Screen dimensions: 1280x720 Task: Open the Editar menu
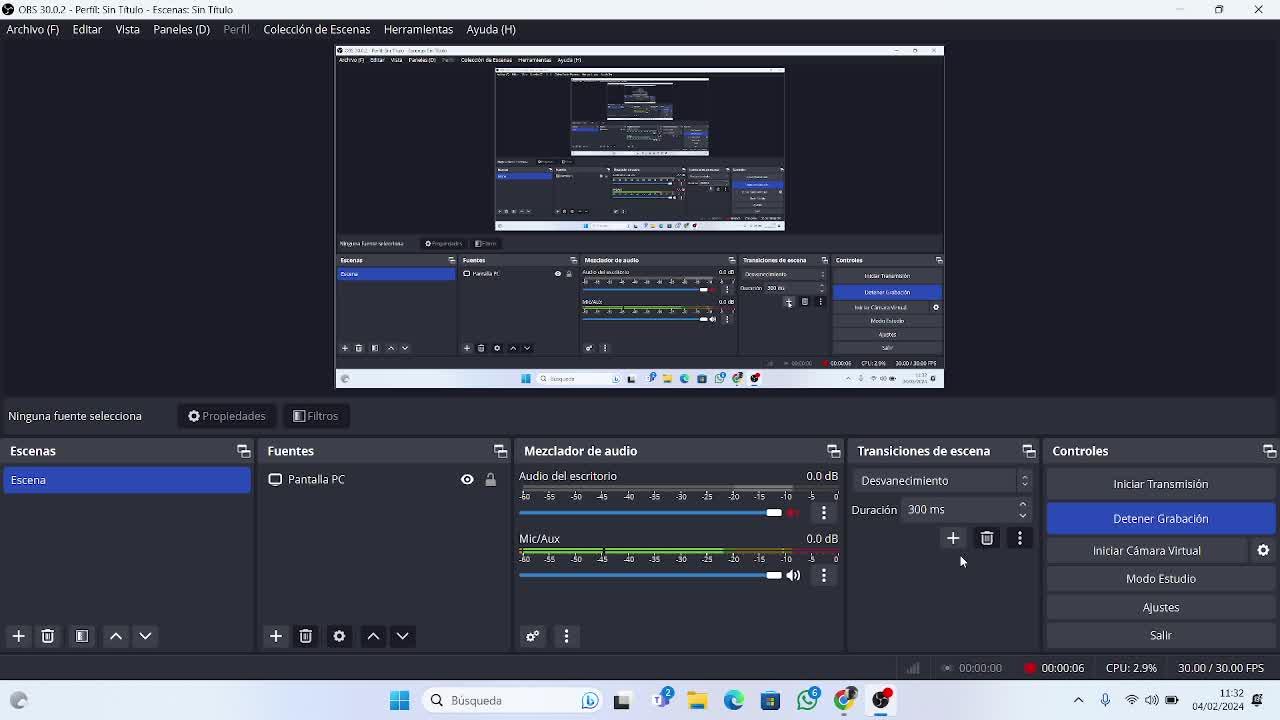click(x=87, y=29)
